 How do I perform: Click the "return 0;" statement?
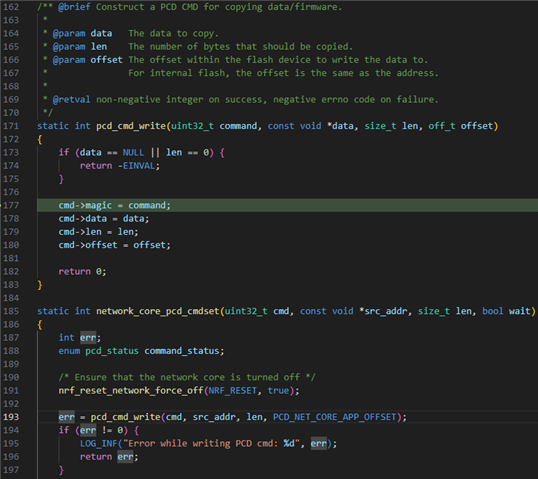[x=82, y=272]
